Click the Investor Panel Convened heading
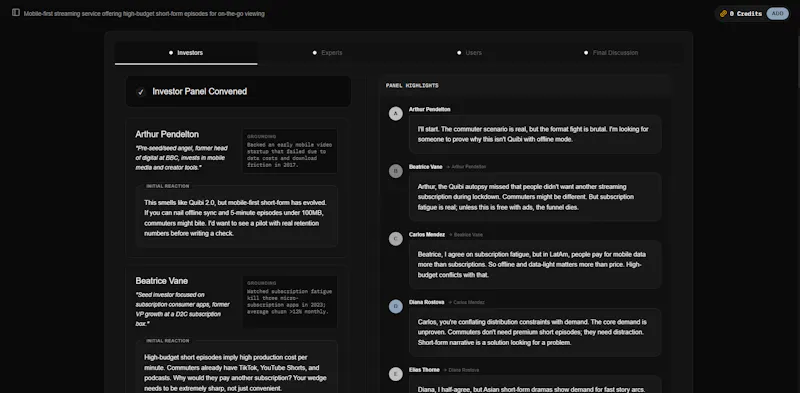 199,92
